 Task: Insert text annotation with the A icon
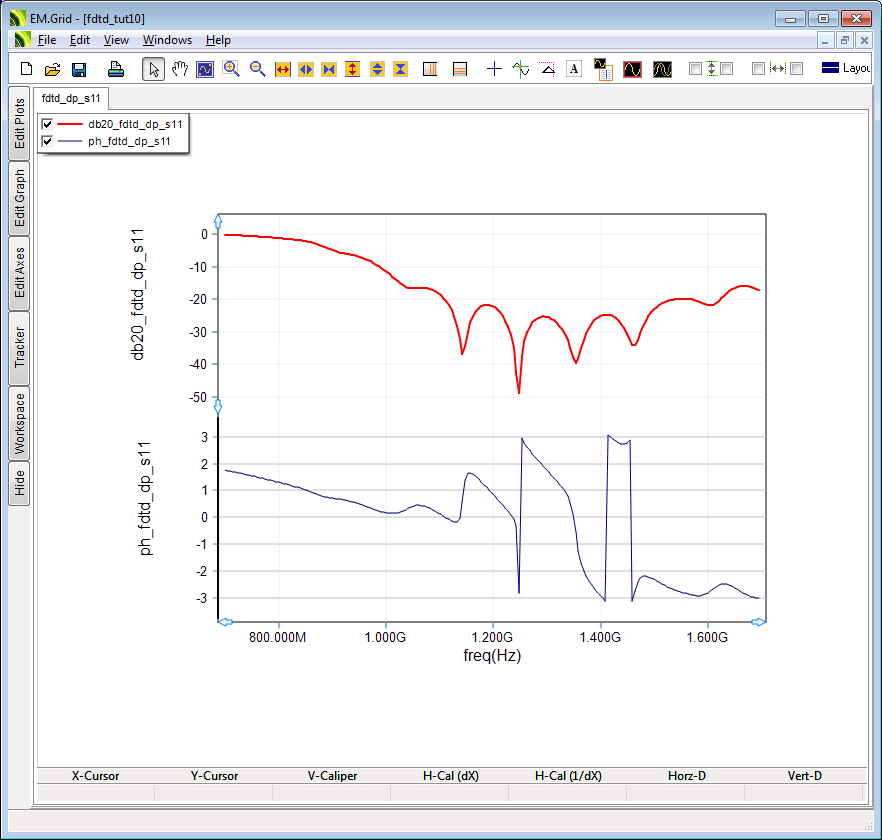pyautogui.click(x=574, y=69)
